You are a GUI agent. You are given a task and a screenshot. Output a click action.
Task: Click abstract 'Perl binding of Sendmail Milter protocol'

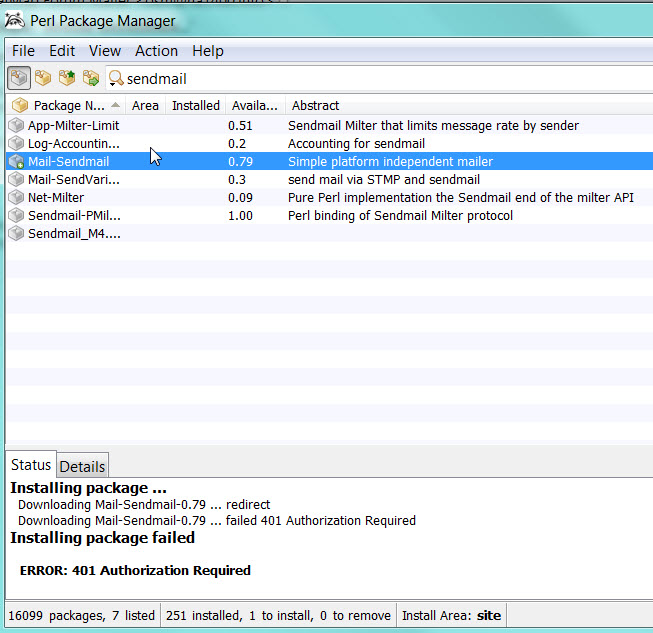pyautogui.click(x=400, y=216)
